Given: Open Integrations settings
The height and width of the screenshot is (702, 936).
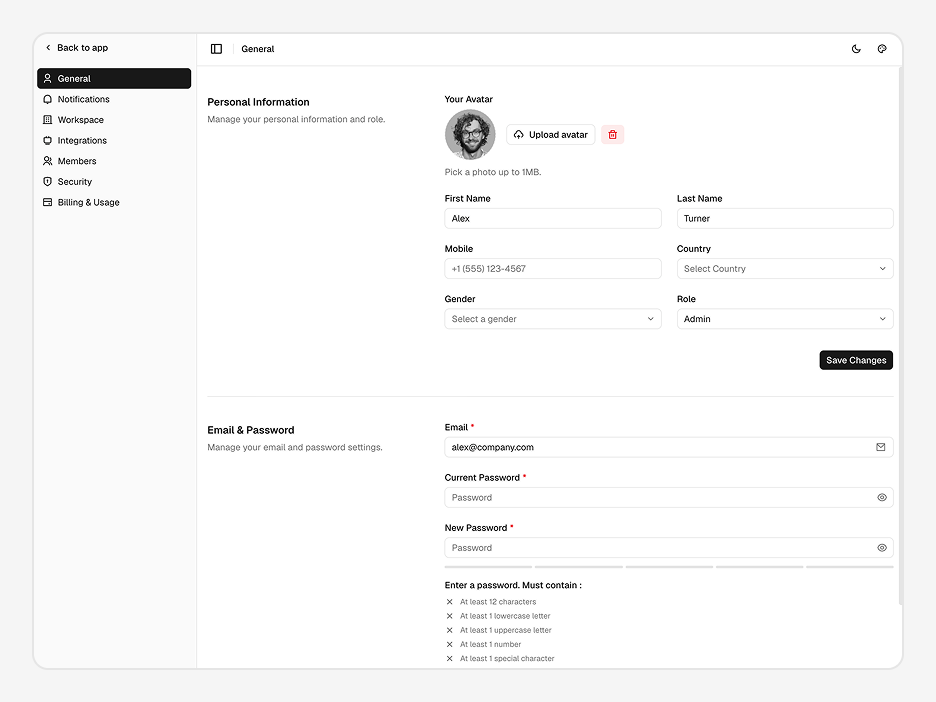Looking at the screenshot, I should (x=114, y=140).
